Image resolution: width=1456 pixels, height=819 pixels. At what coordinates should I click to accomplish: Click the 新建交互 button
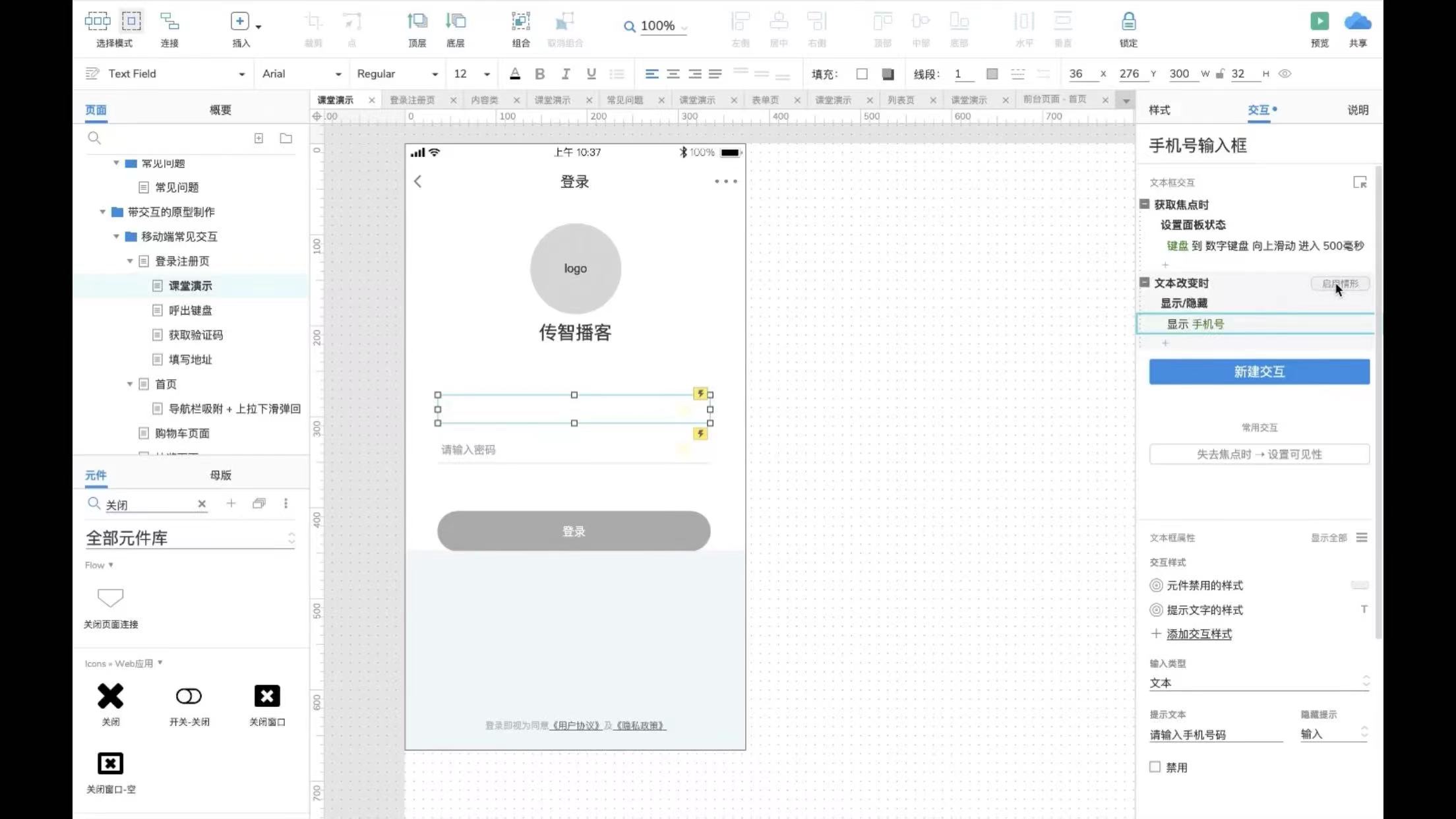pyautogui.click(x=1259, y=372)
